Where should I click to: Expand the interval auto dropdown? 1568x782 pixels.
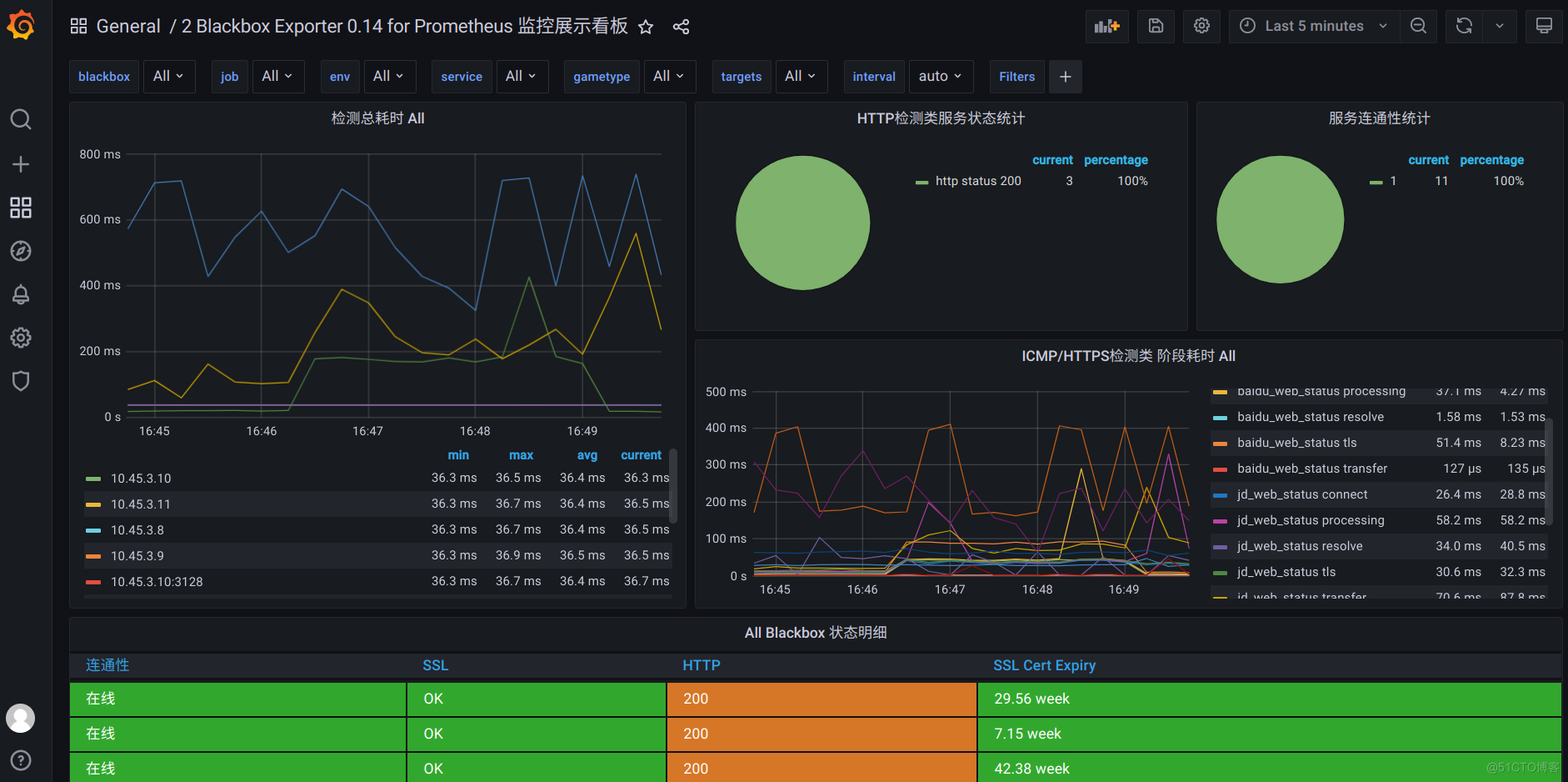[x=941, y=77]
